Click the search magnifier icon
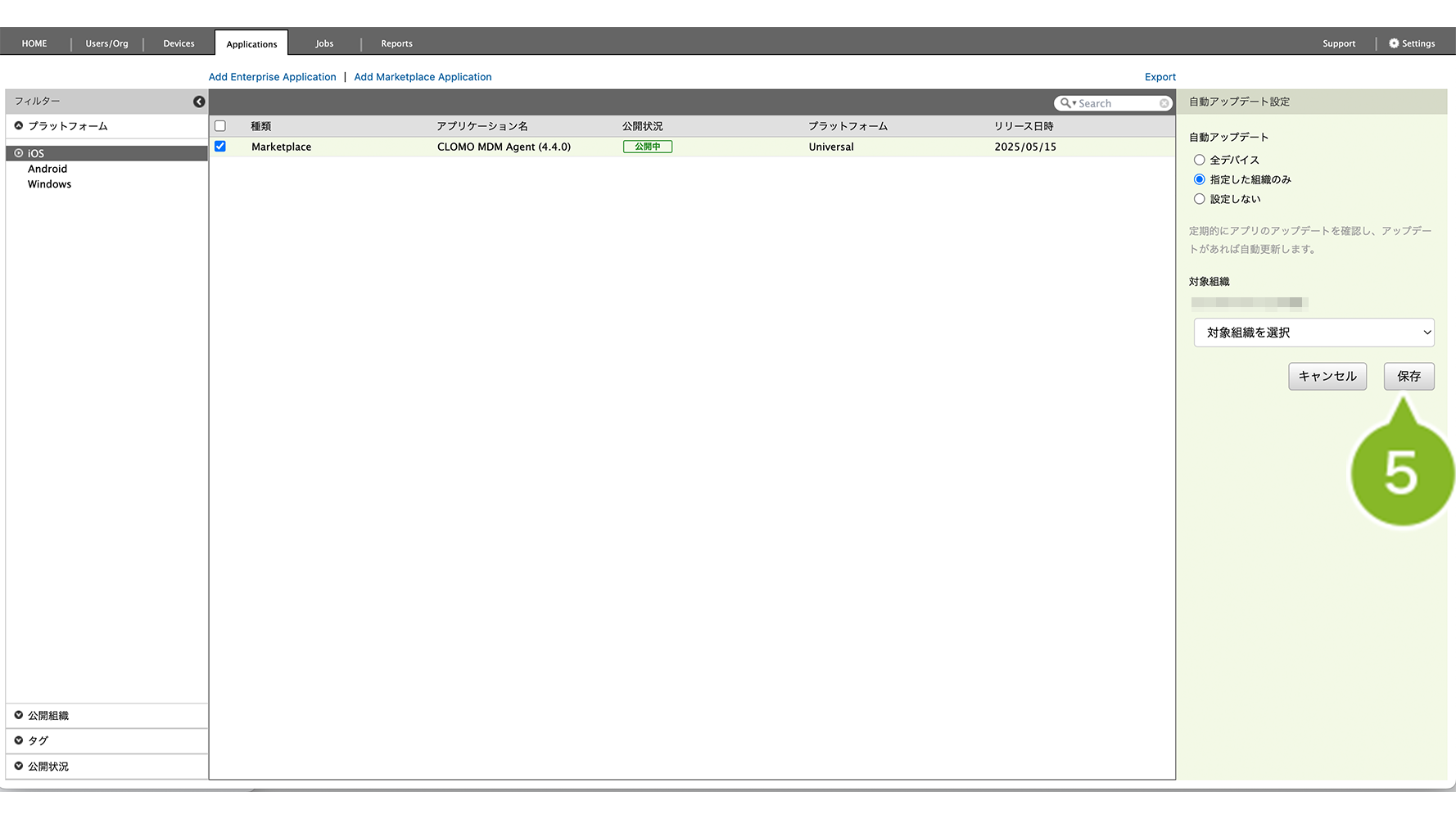The height and width of the screenshot is (819, 1456). pos(1065,103)
